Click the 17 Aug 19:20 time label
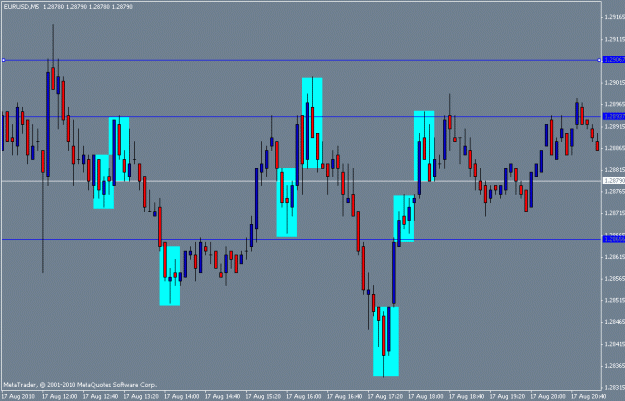Screen dimensions: 625x401 [x=507, y=397]
